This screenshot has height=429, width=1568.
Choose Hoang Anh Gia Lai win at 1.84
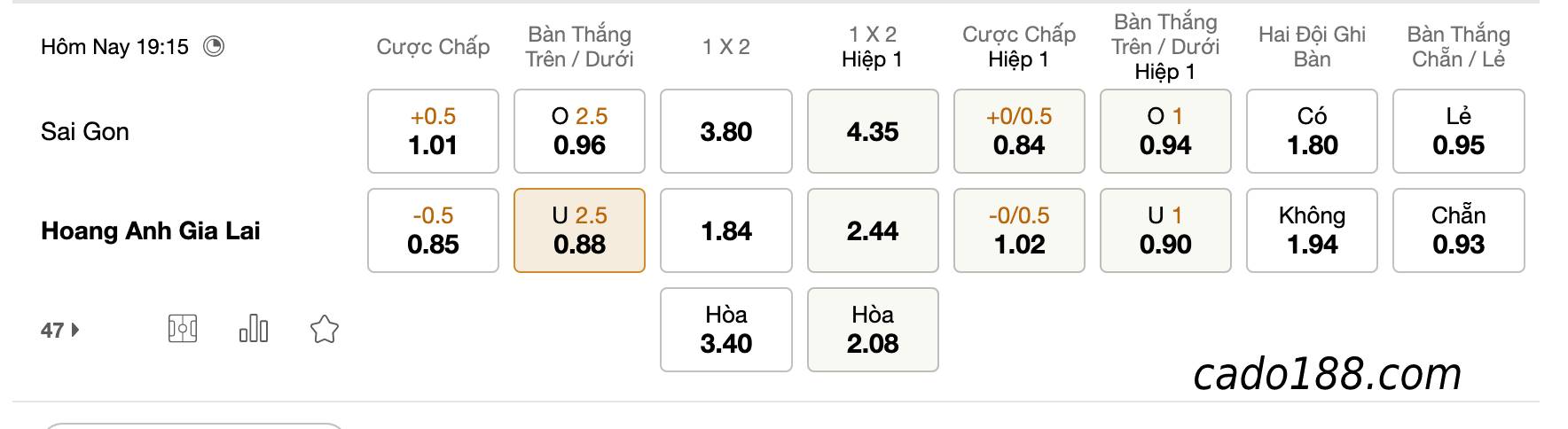click(x=726, y=230)
